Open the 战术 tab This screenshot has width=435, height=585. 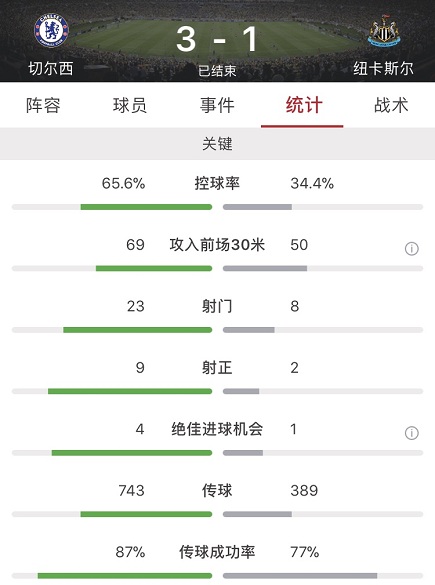point(391,105)
